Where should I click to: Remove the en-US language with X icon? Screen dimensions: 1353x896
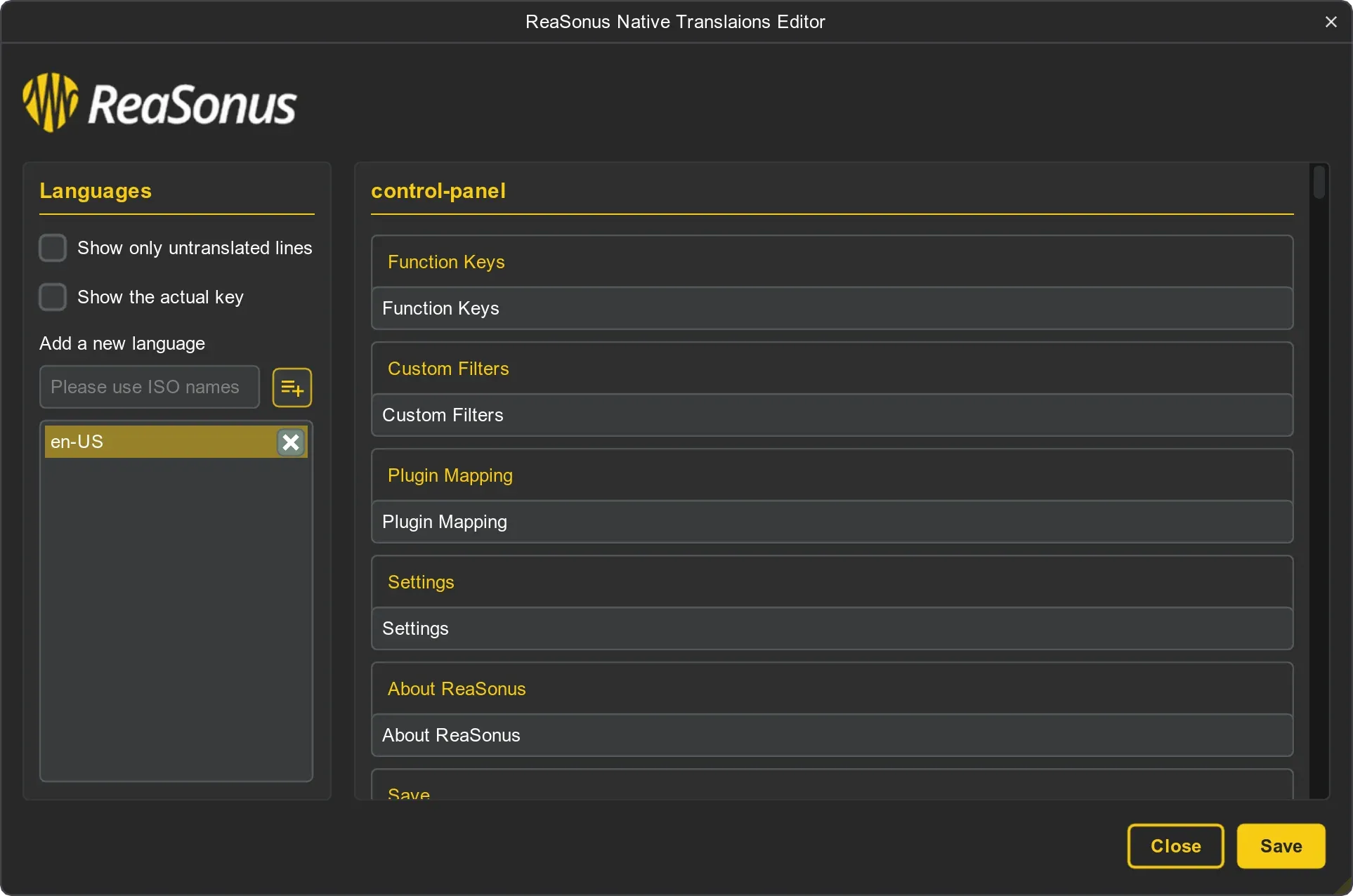pyautogui.click(x=290, y=442)
